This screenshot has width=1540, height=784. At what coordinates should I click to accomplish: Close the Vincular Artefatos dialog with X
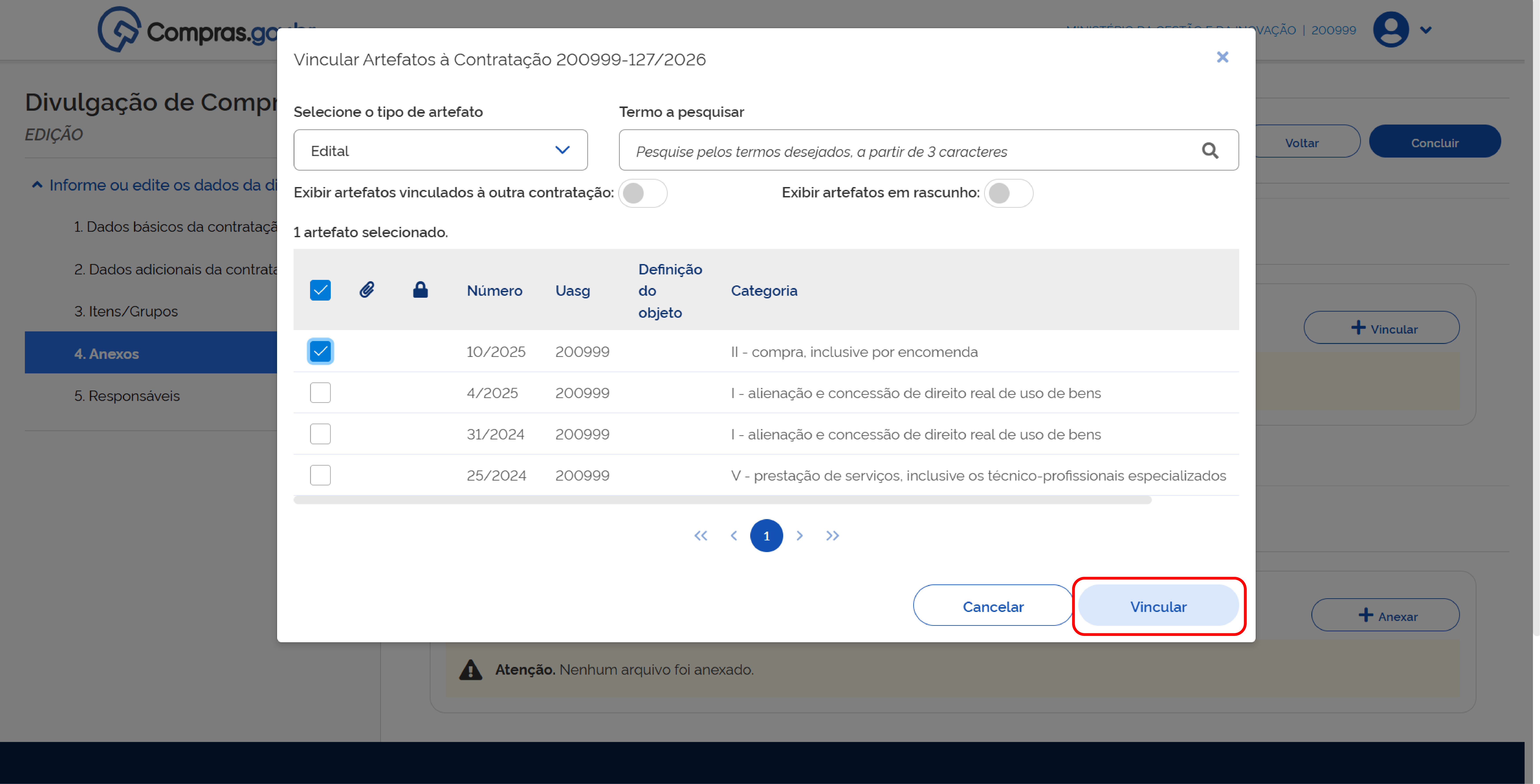[1222, 57]
